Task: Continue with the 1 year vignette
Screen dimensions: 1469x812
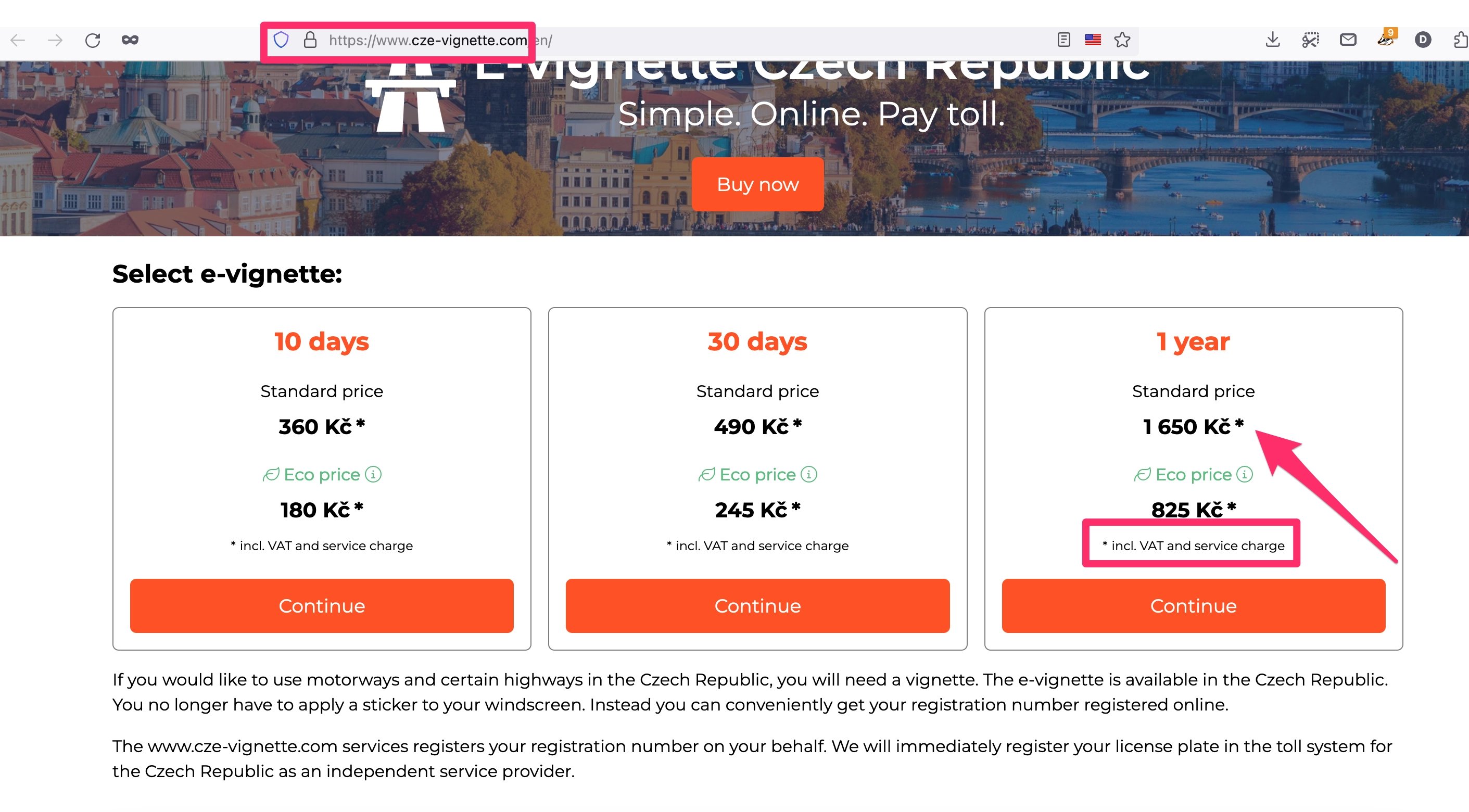Action: [x=1193, y=605]
